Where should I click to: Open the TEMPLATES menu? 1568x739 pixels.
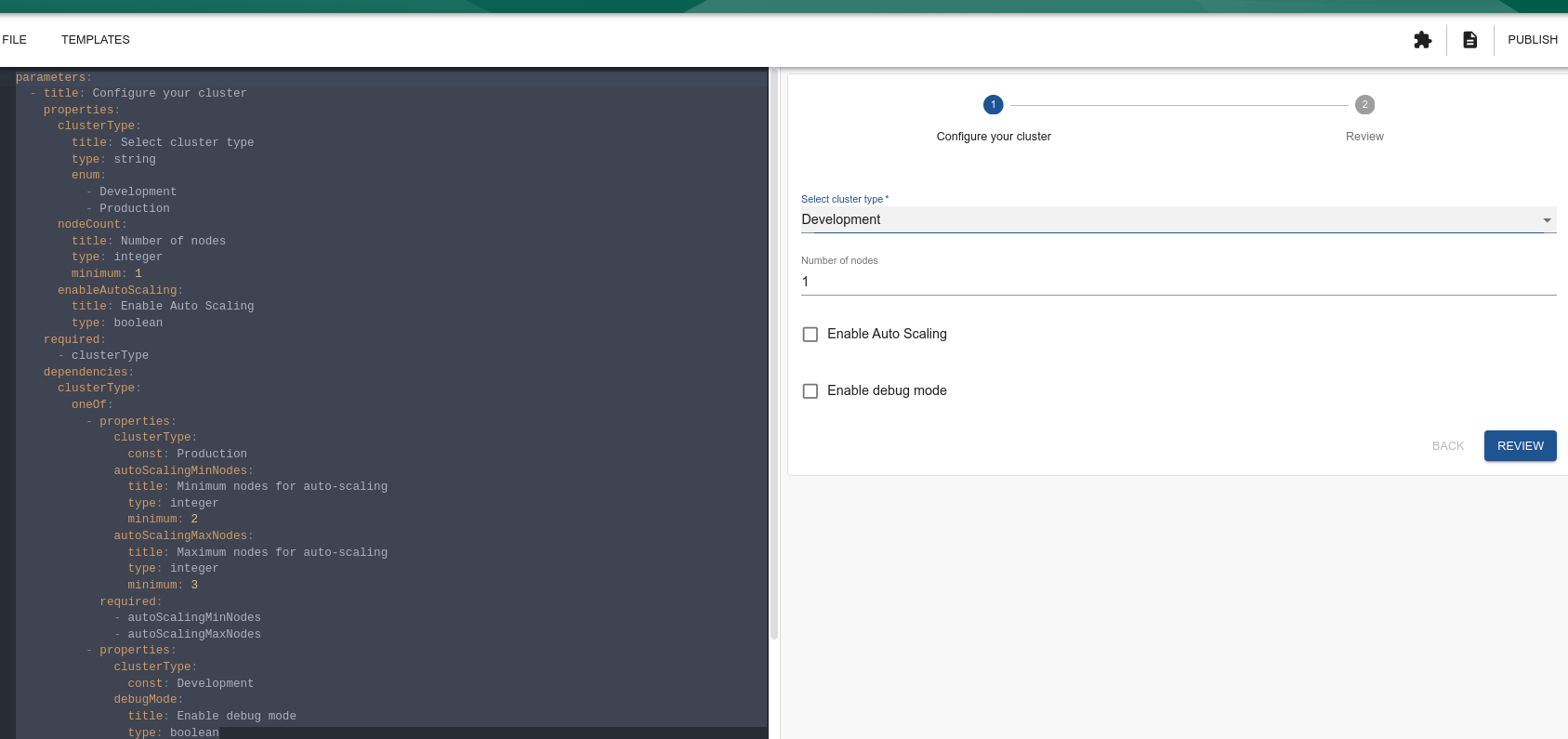coord(96,40)
